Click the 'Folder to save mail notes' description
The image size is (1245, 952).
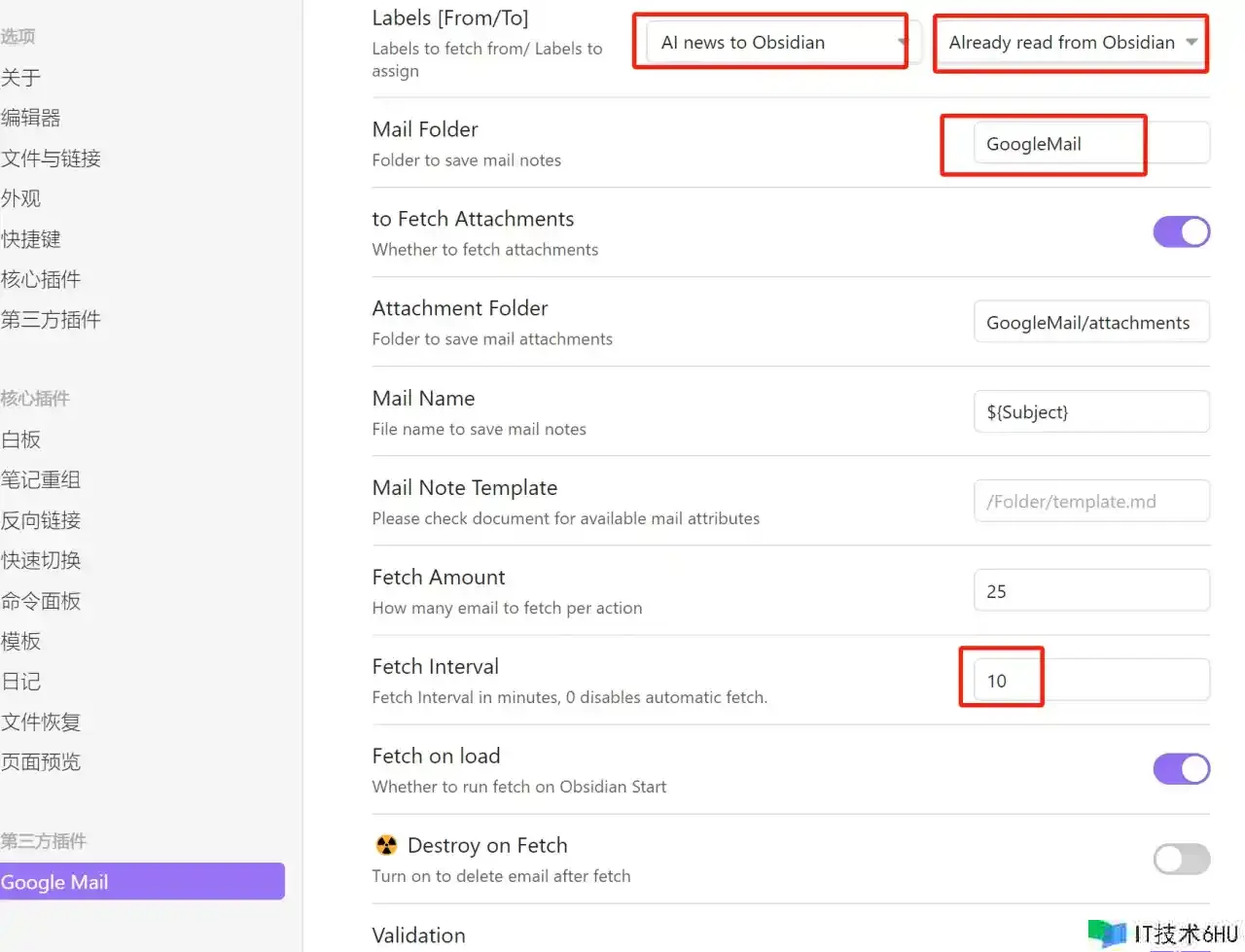(467, 160)
